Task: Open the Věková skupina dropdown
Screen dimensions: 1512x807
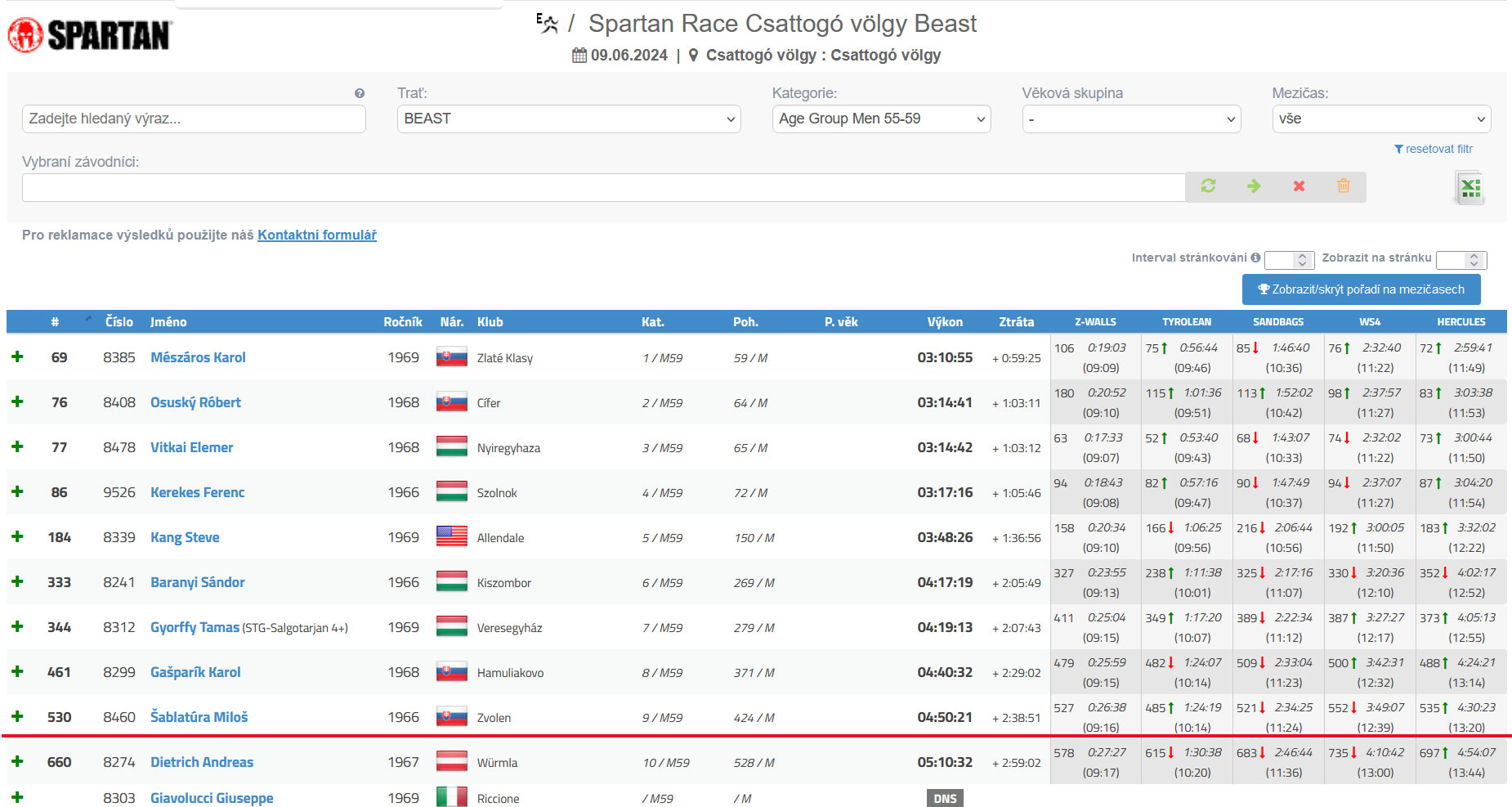Action: point(1131,119)
